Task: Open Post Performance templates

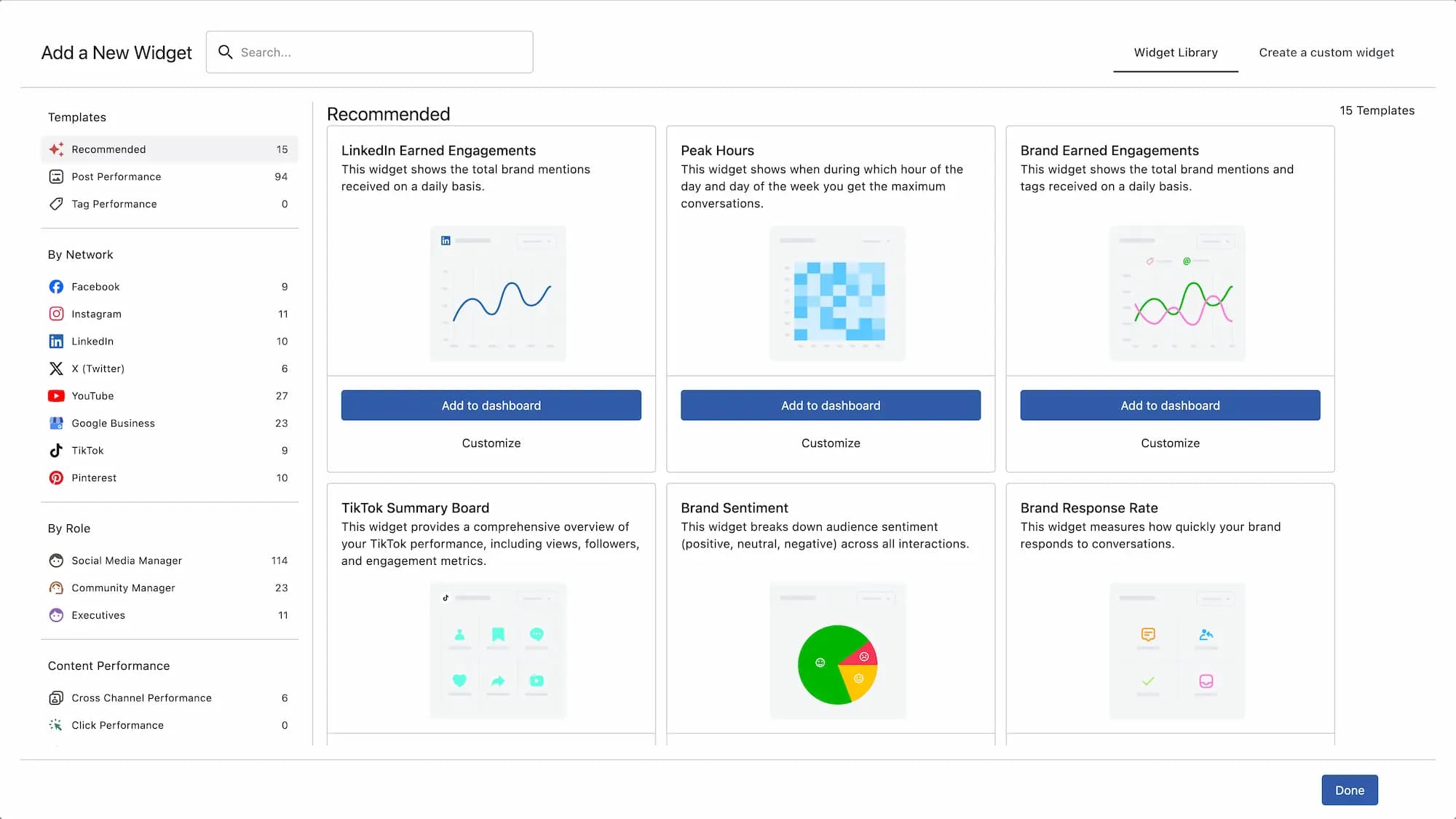Action: pos(116,177)
